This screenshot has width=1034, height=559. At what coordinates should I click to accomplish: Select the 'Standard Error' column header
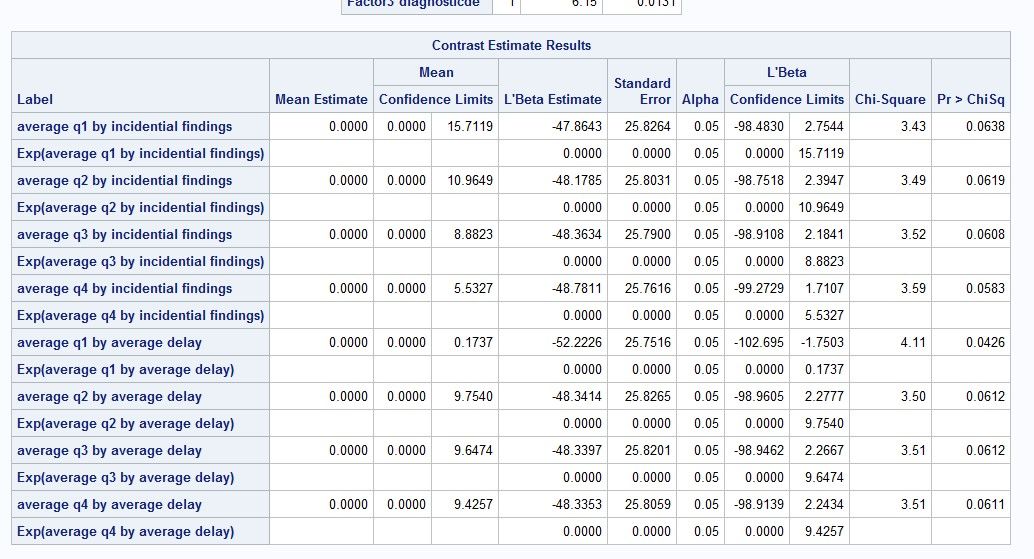point(641,91)
